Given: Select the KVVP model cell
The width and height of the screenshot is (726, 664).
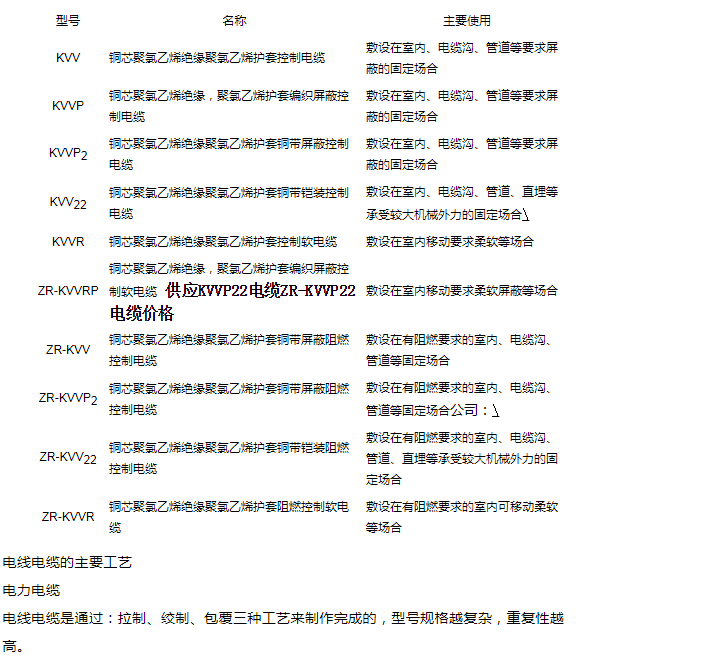Looking at the screenshot, I should tap(68, 106).
